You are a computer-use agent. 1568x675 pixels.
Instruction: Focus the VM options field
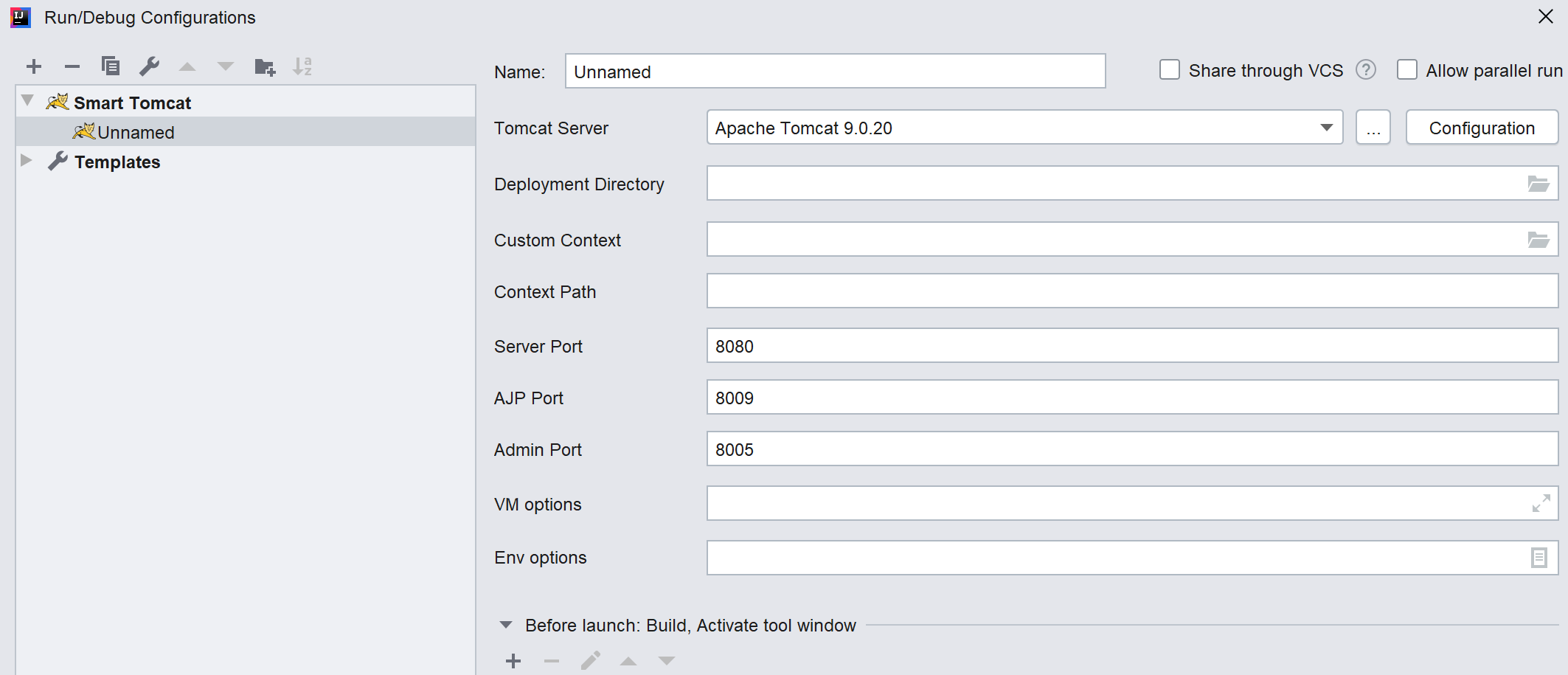pos(1132,504)
